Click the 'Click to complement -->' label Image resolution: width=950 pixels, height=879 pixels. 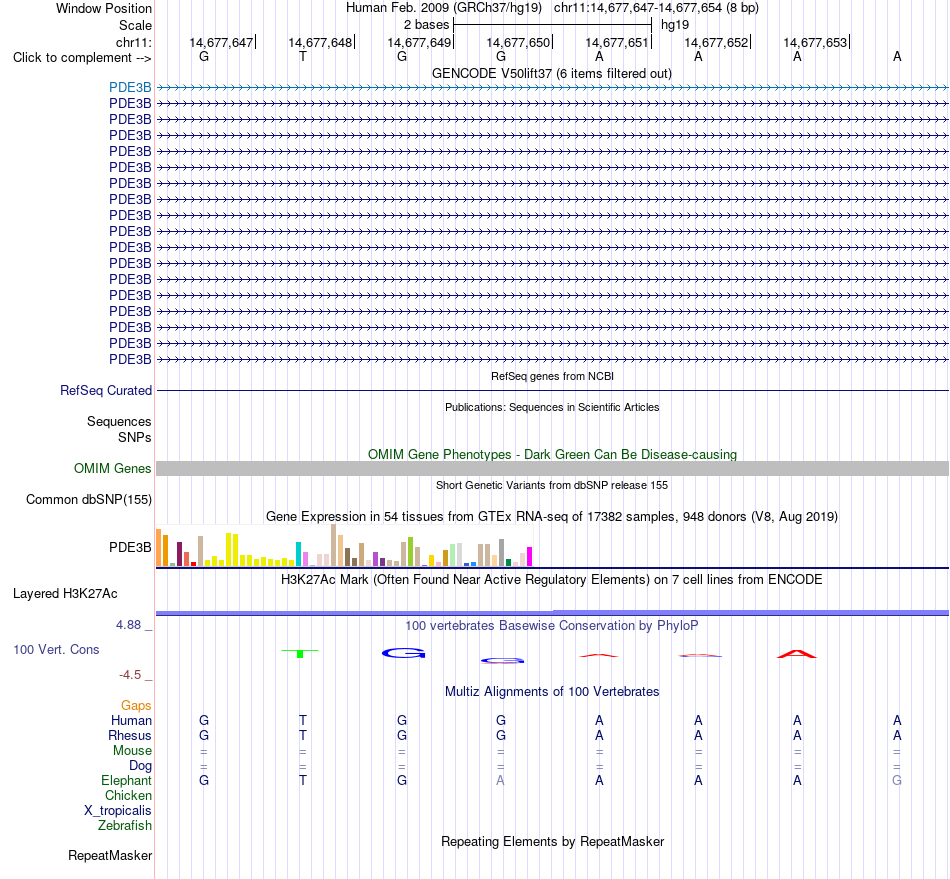[82, 58]
